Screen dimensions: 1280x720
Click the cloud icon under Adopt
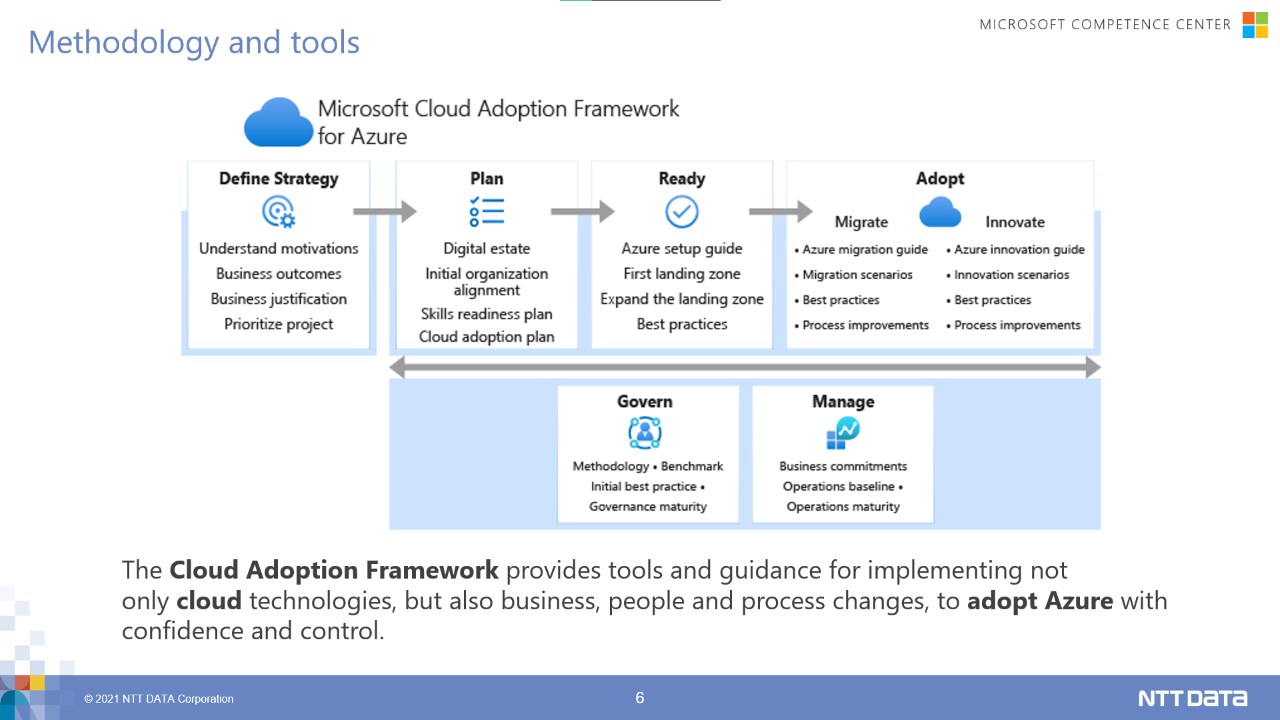(939, 212)
